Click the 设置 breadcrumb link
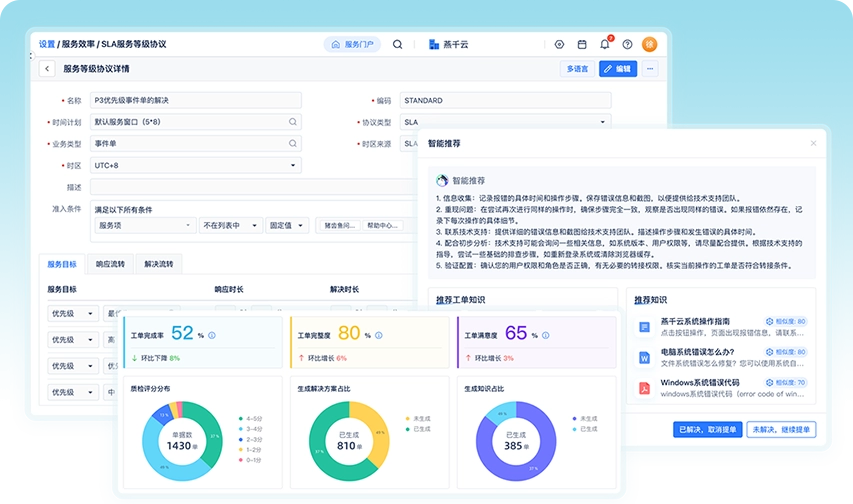 point(47,44)
